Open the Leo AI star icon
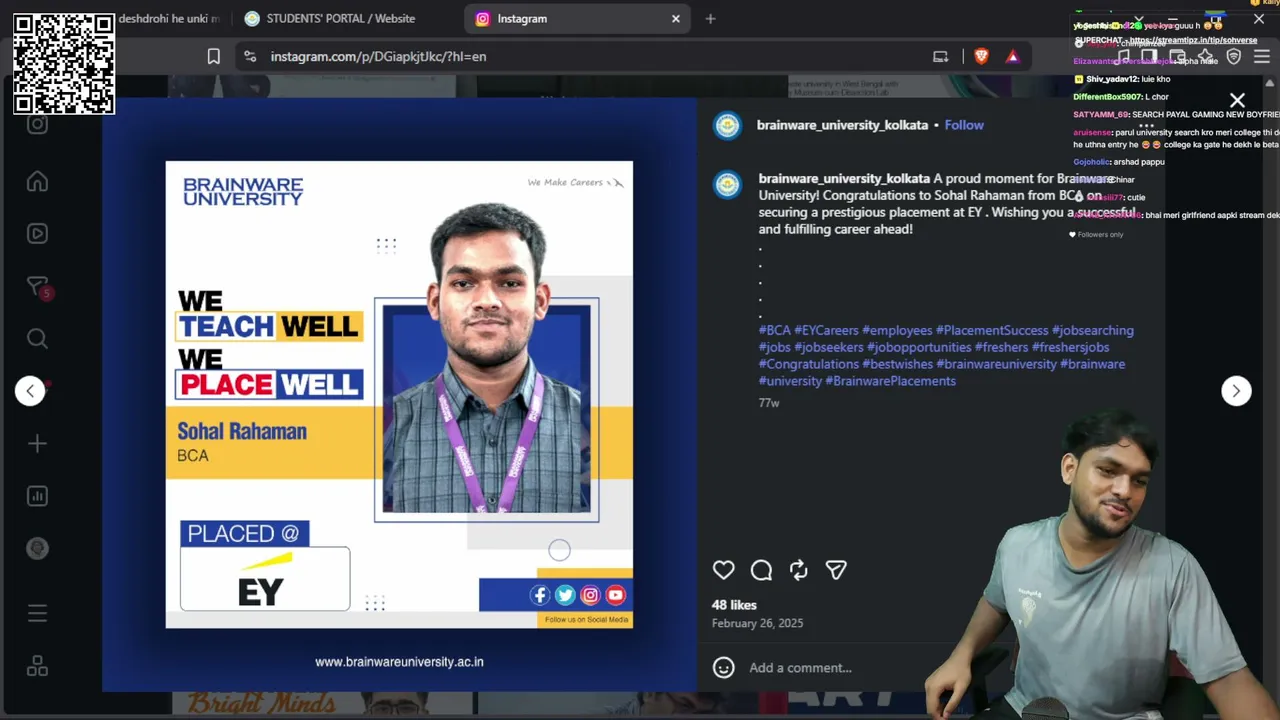1280x720 pixels. pyautogui.click(x=1205, y=57)
